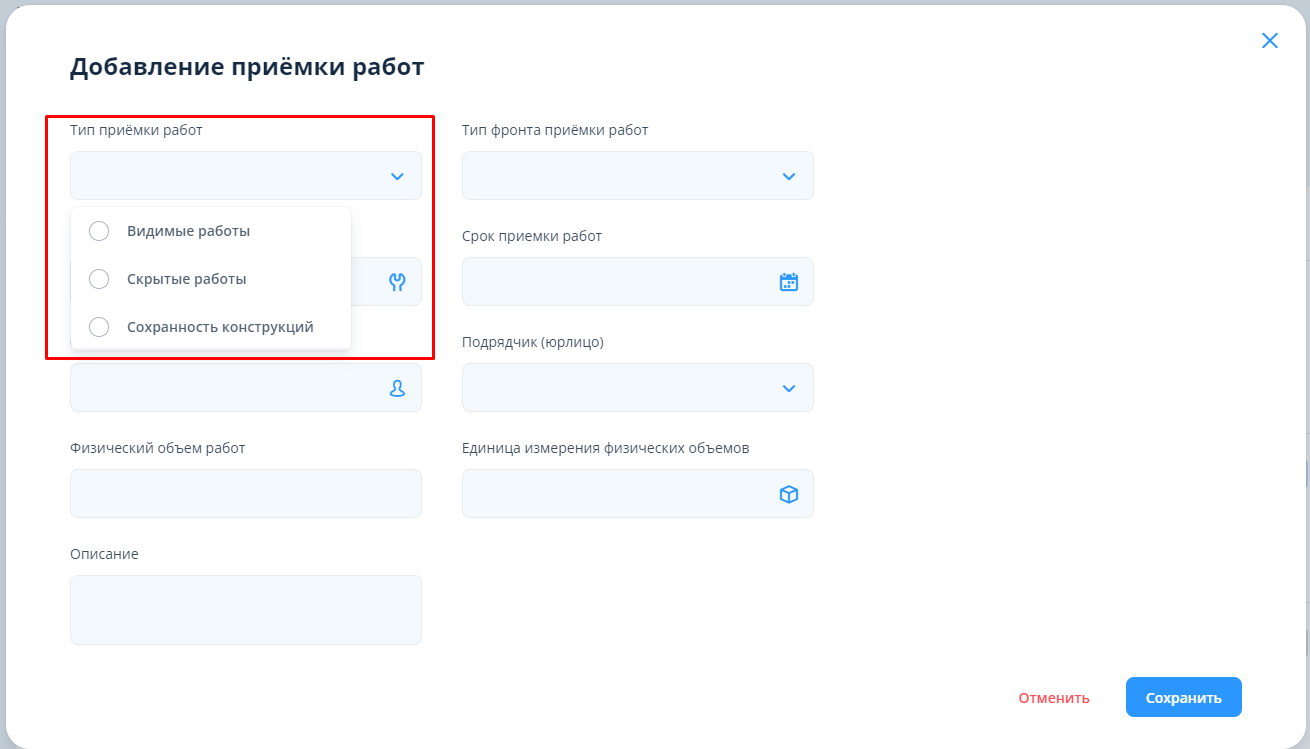Open the calendar date picker icon
The height and width of the screenshot is (749, 1310).
(788, 282)
